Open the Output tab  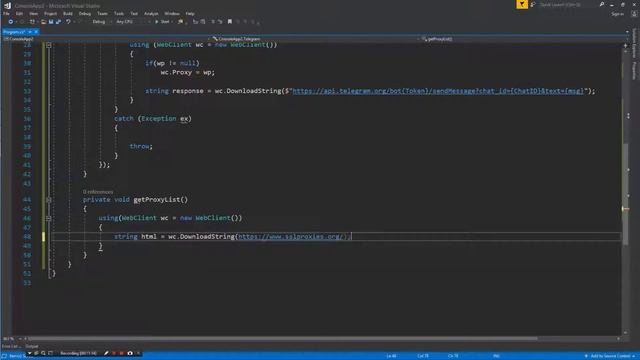[31, 347]
